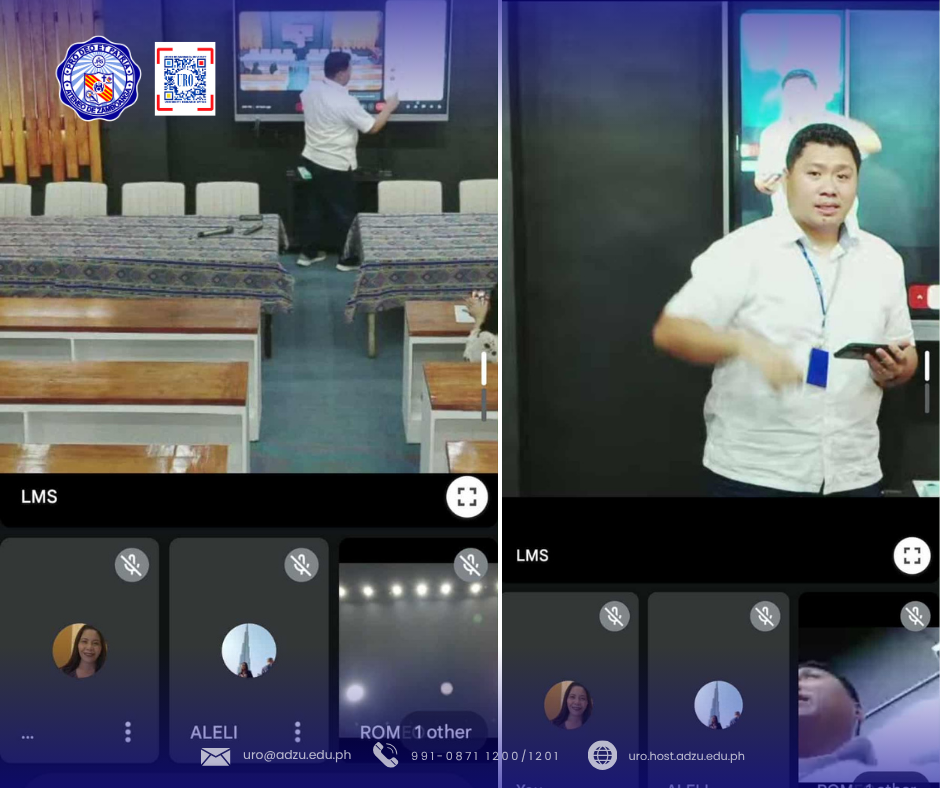
Task: Click the muted mic on right ALELI tile
Action: (765, 616)
